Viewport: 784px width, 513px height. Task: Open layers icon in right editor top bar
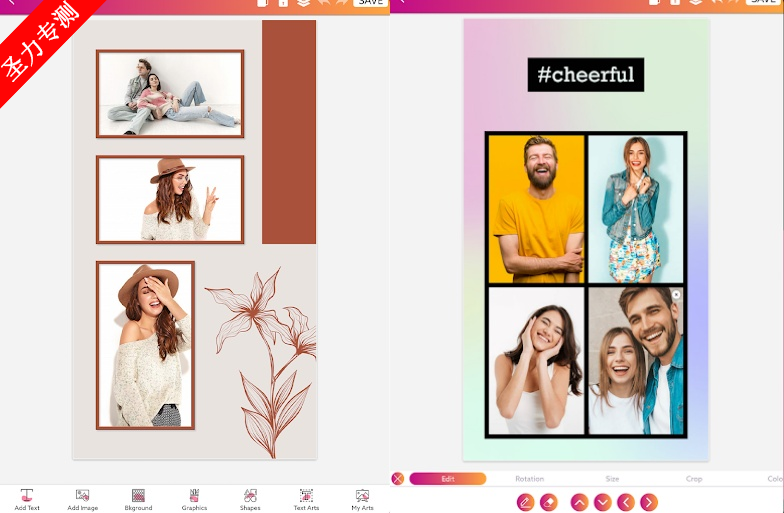tap(696, 2)
